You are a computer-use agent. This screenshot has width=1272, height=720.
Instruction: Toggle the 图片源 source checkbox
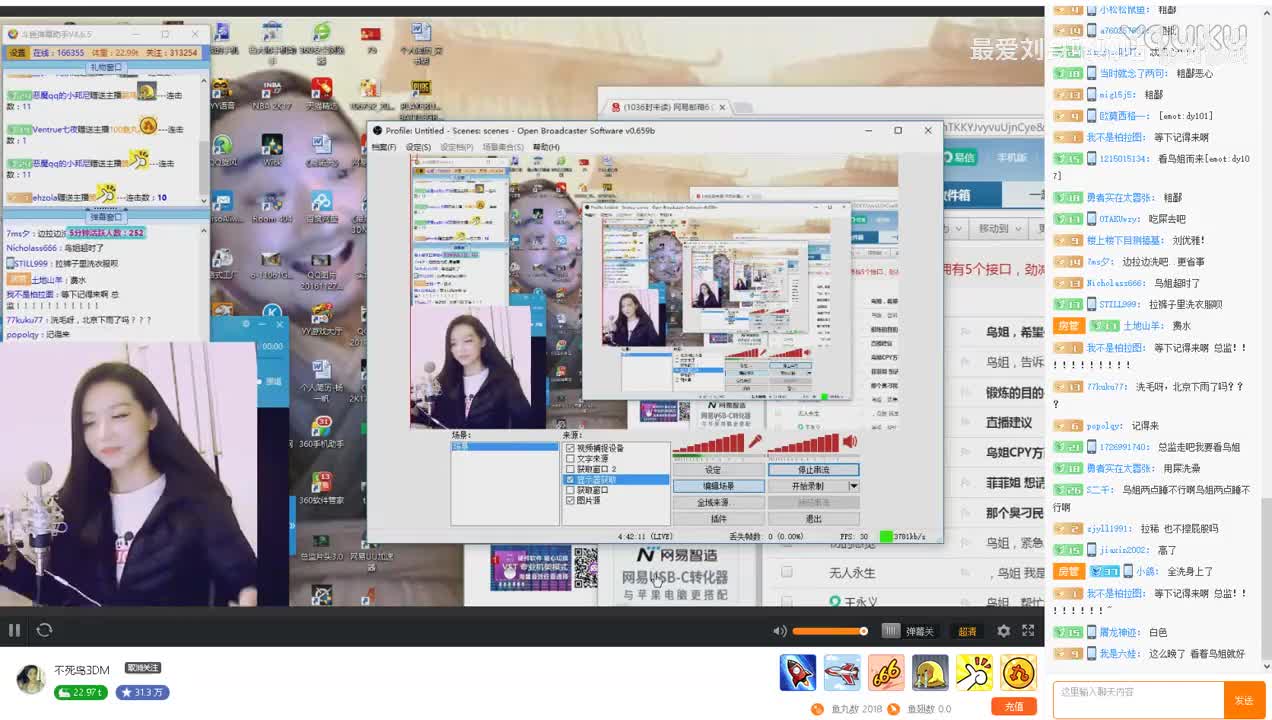[570, 500]
